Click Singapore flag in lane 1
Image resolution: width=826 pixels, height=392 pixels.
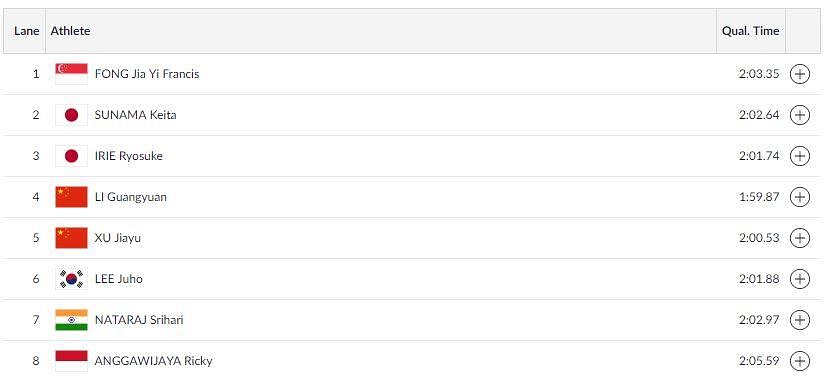pyautogui.click(x=71, y=74)
